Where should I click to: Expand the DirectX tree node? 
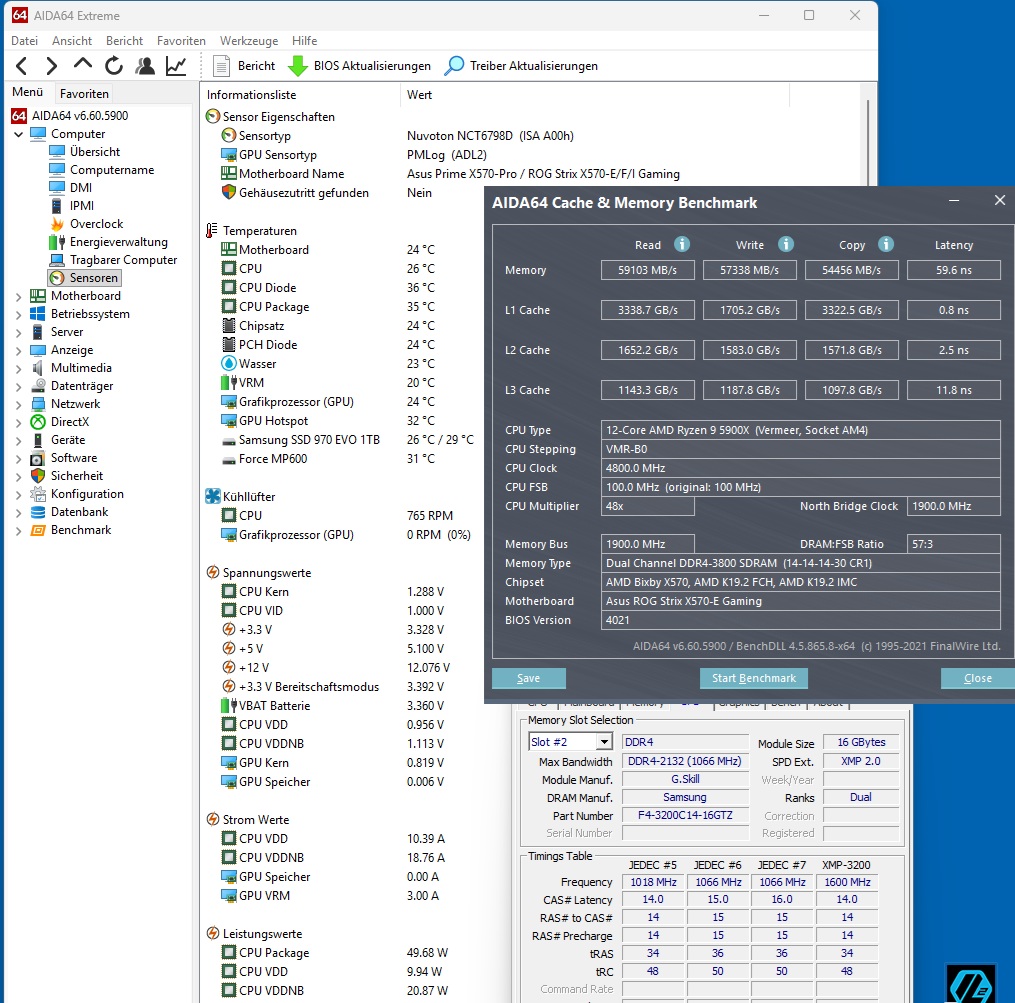point(18,423)
